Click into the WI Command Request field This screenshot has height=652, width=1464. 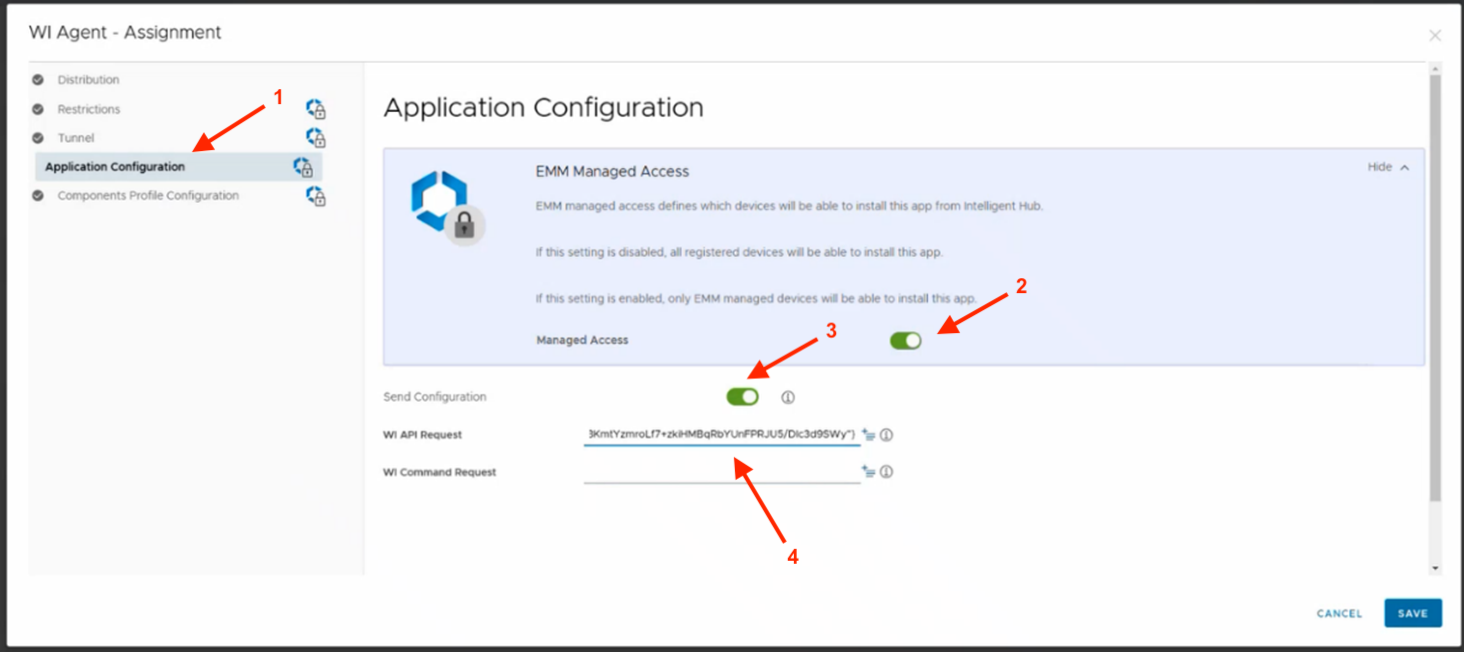click(721, 472)
